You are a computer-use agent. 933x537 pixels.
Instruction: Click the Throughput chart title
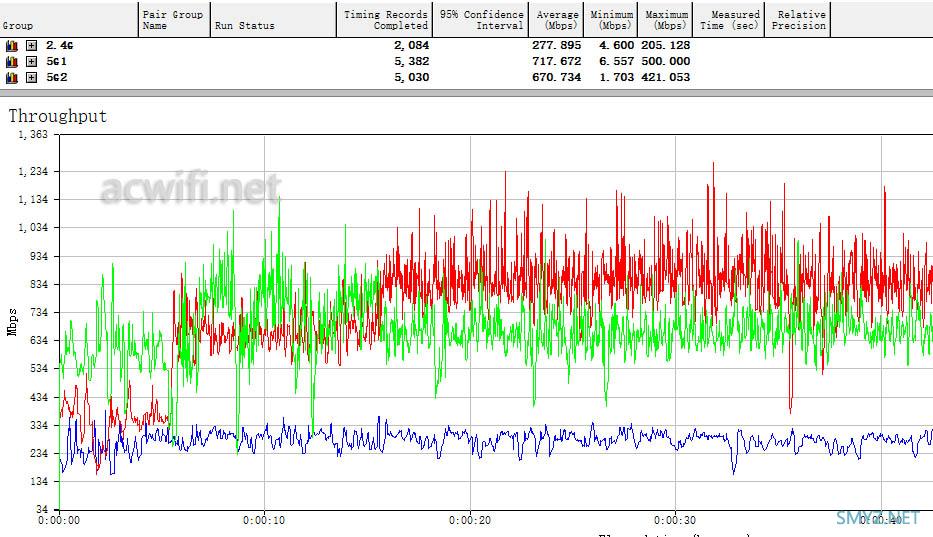click(x=58, y=116)
